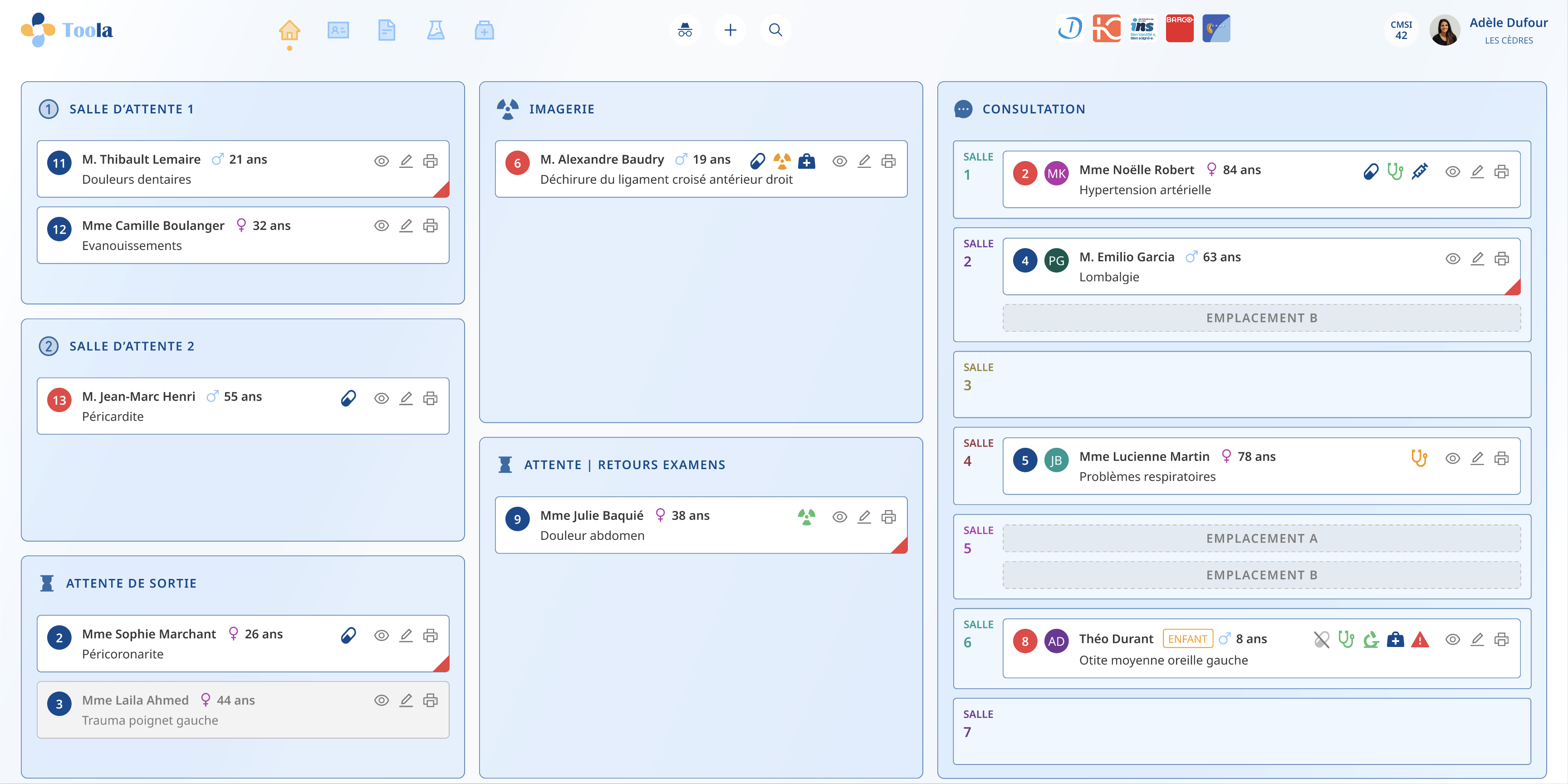1568x784 pixels.
Task: Open the home dashboard icon
Action: (289, 30)
